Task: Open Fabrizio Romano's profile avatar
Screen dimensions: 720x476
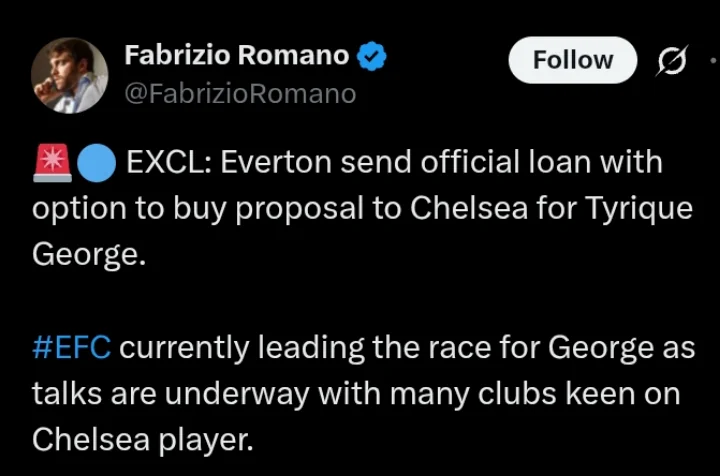Action: coord(70,75)
